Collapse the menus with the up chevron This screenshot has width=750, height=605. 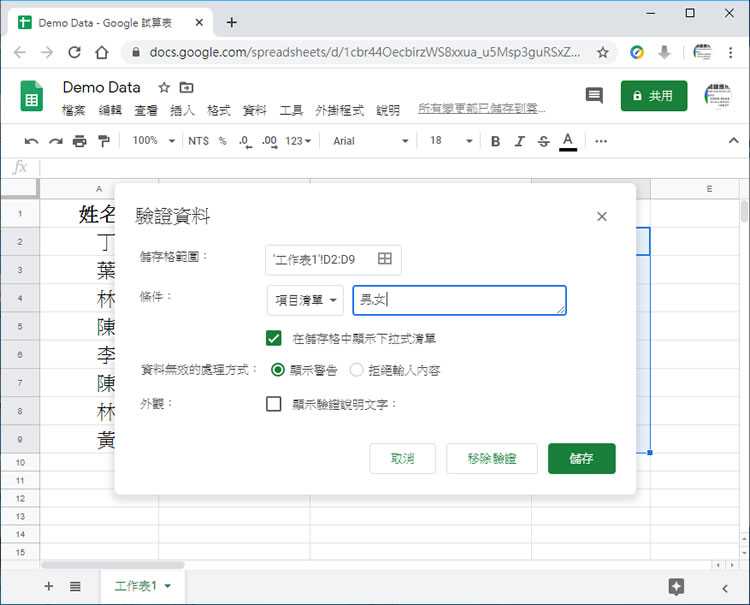pyautogui.click(x=733, y=141)
